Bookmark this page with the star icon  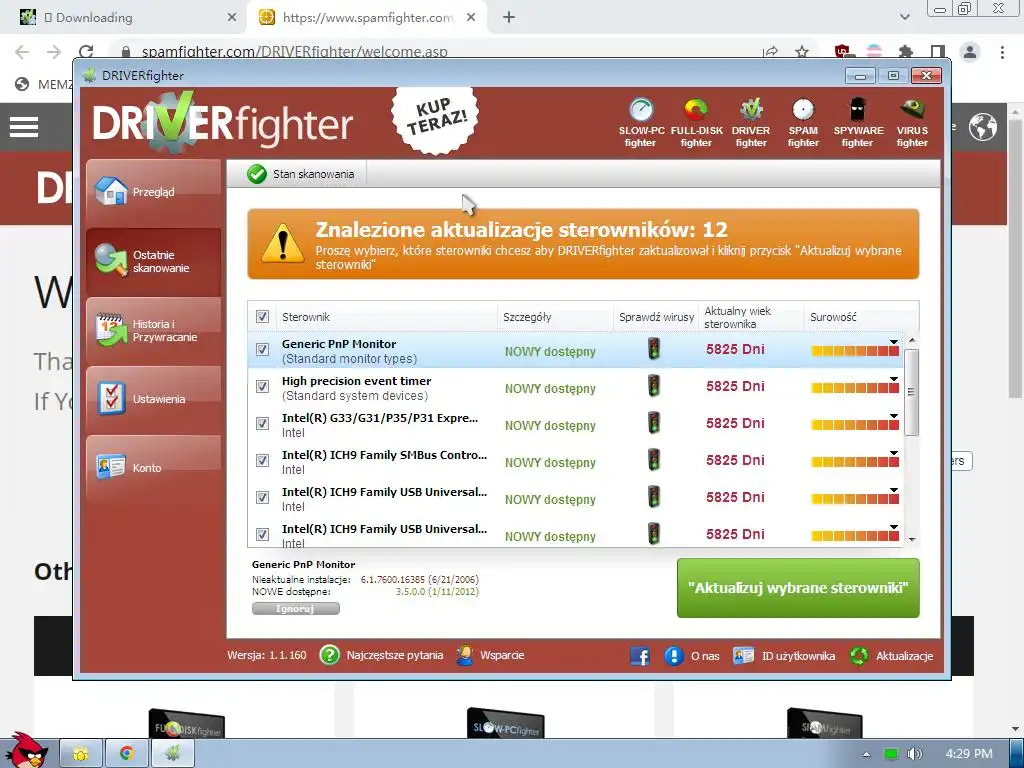click(x=802, y=52)
